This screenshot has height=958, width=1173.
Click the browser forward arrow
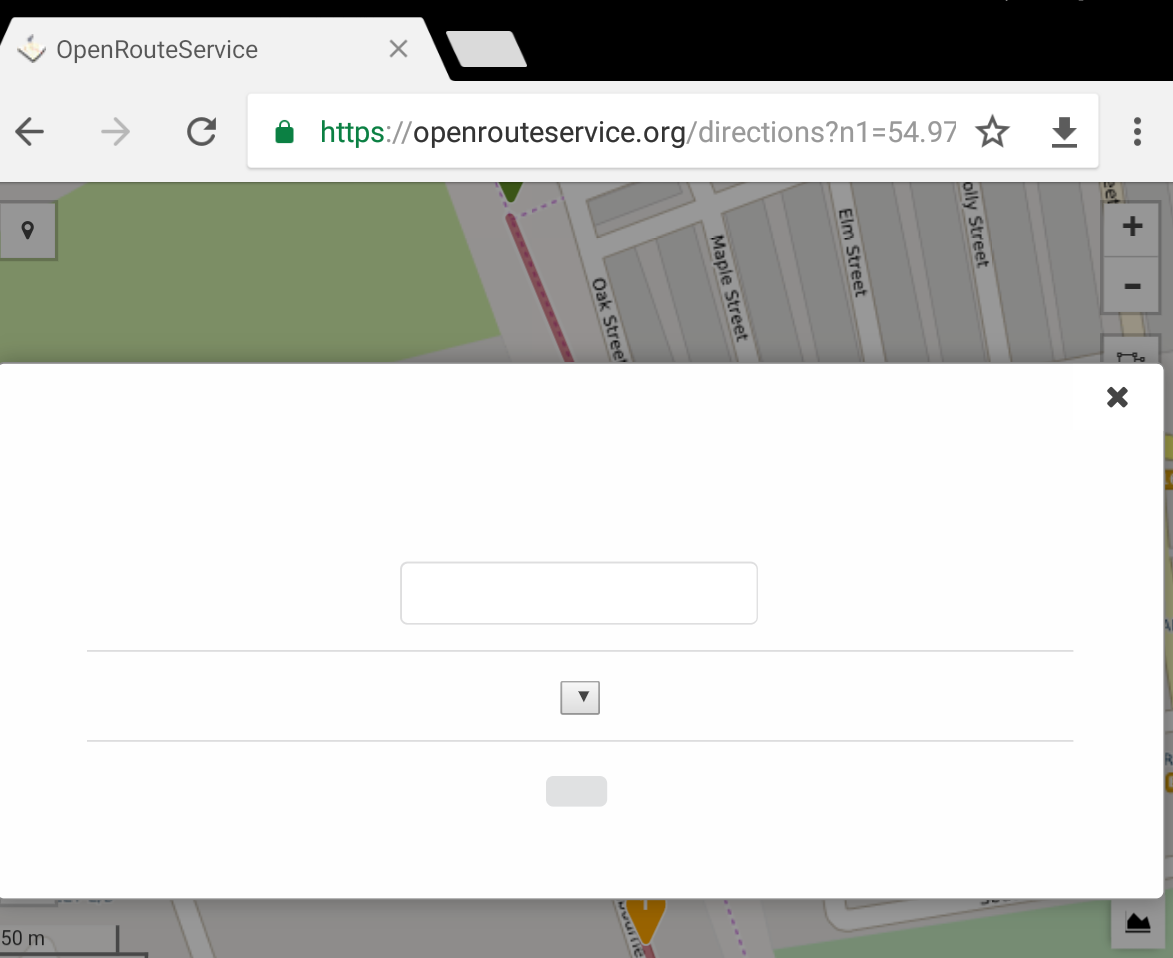pos(115,132)
